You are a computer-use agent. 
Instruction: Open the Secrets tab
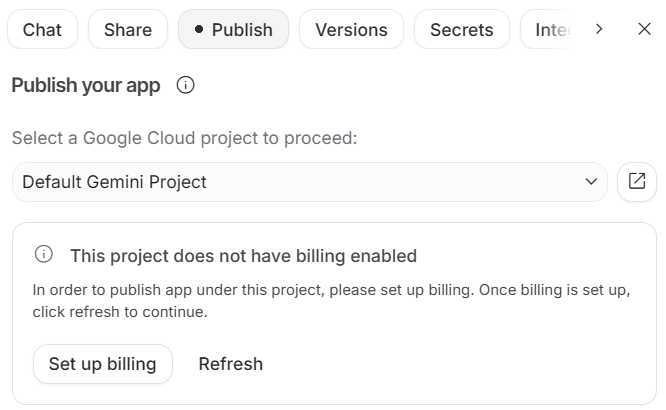(461, 30)
